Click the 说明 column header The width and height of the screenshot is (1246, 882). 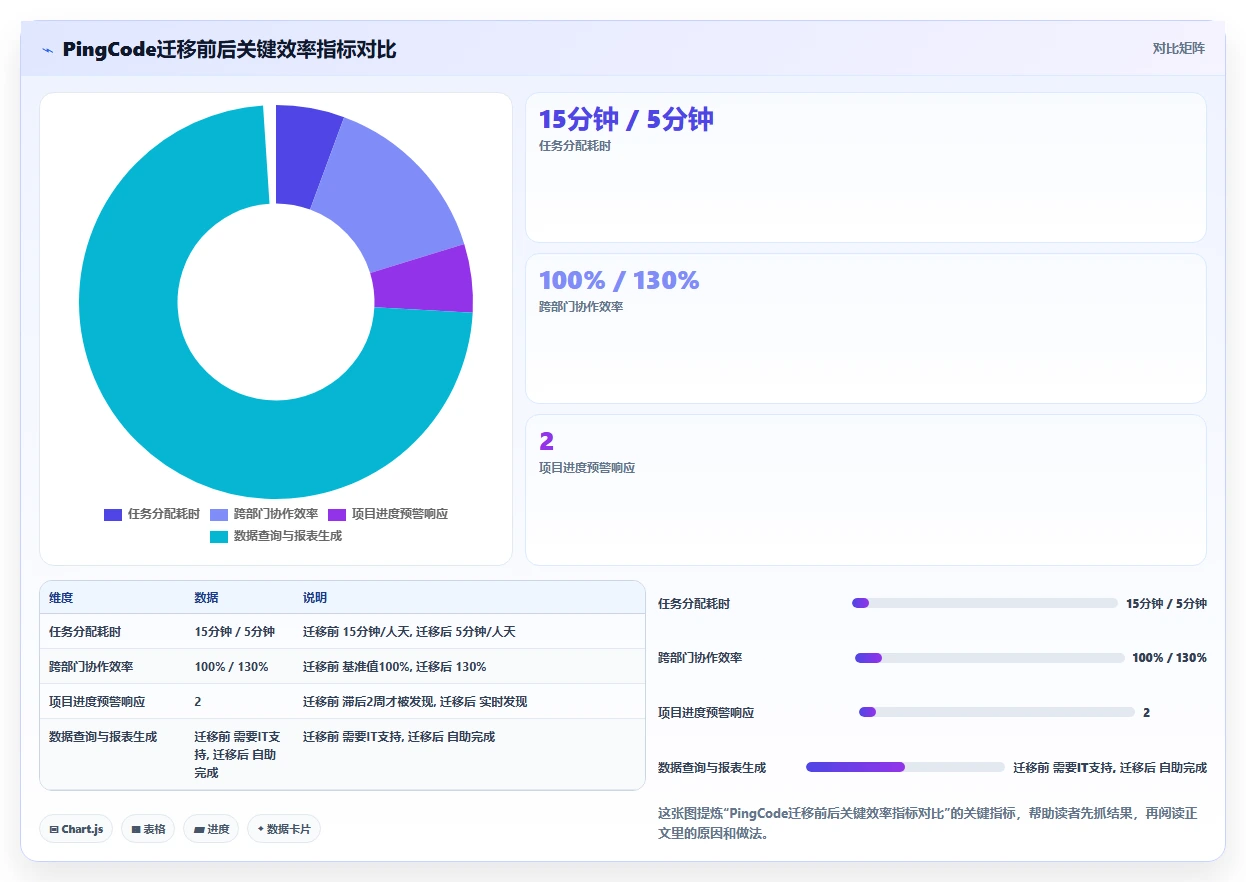(x=315, y=598)
